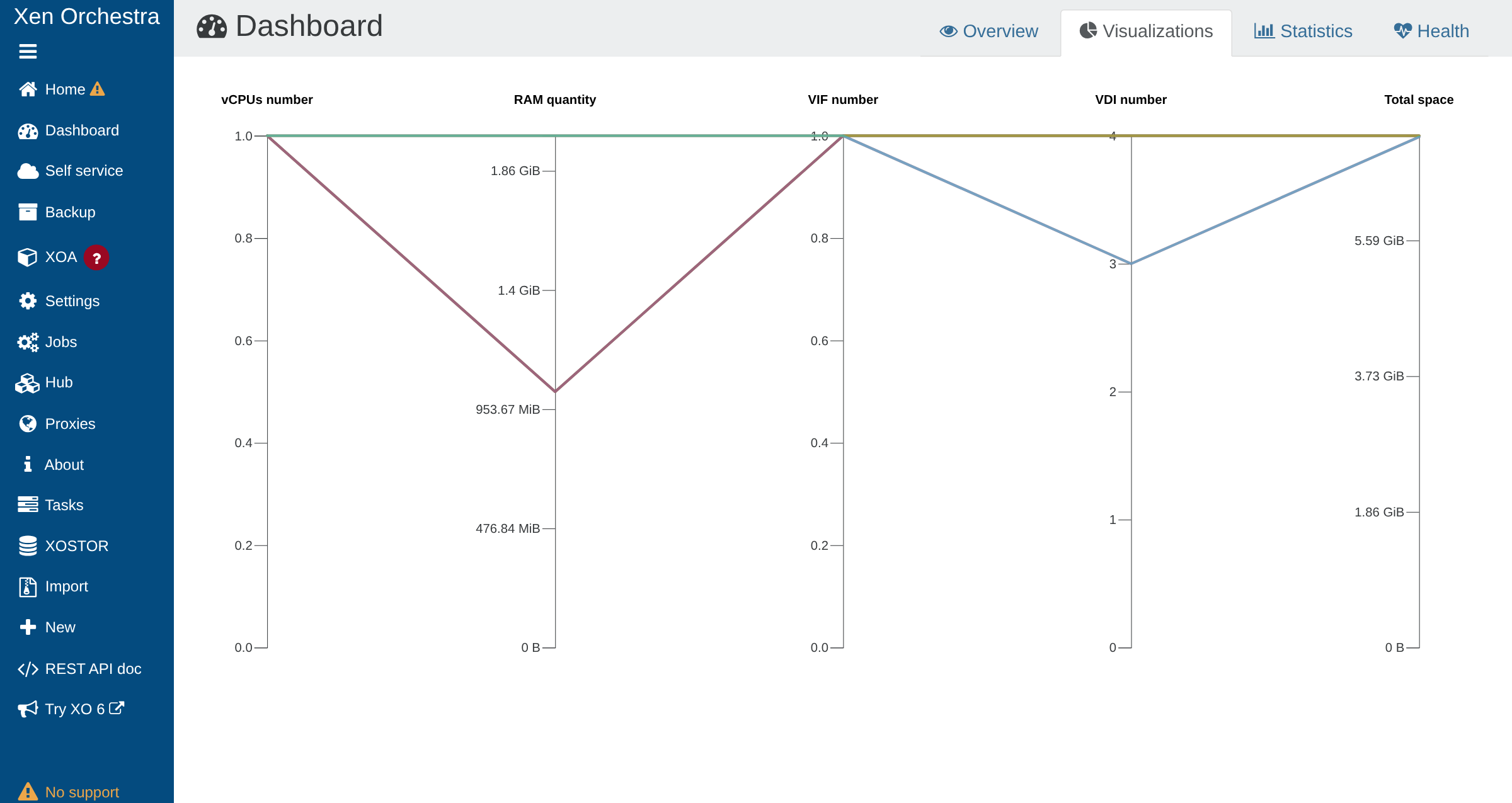Click the Dashboard gauge icon in sidebar

coord(28,131)
